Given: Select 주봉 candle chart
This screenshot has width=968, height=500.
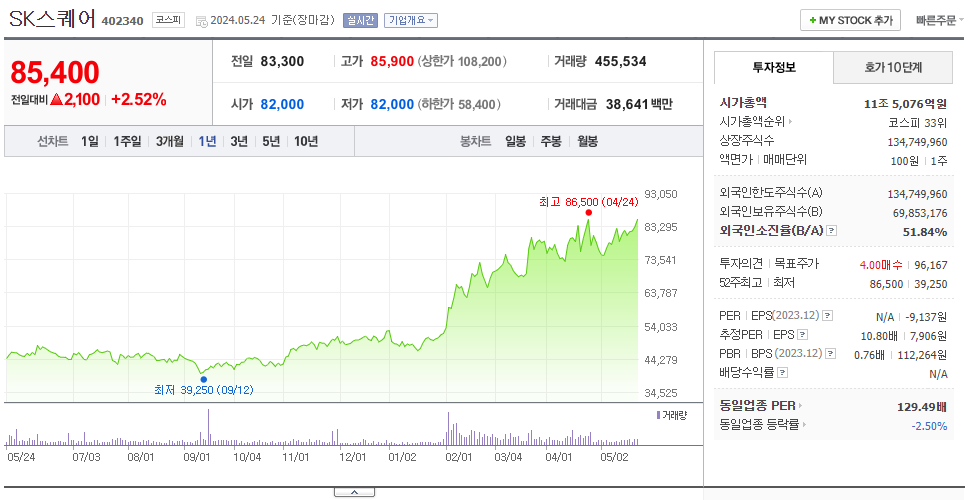Looking at the screenshot, I should (x=551, y=141).
